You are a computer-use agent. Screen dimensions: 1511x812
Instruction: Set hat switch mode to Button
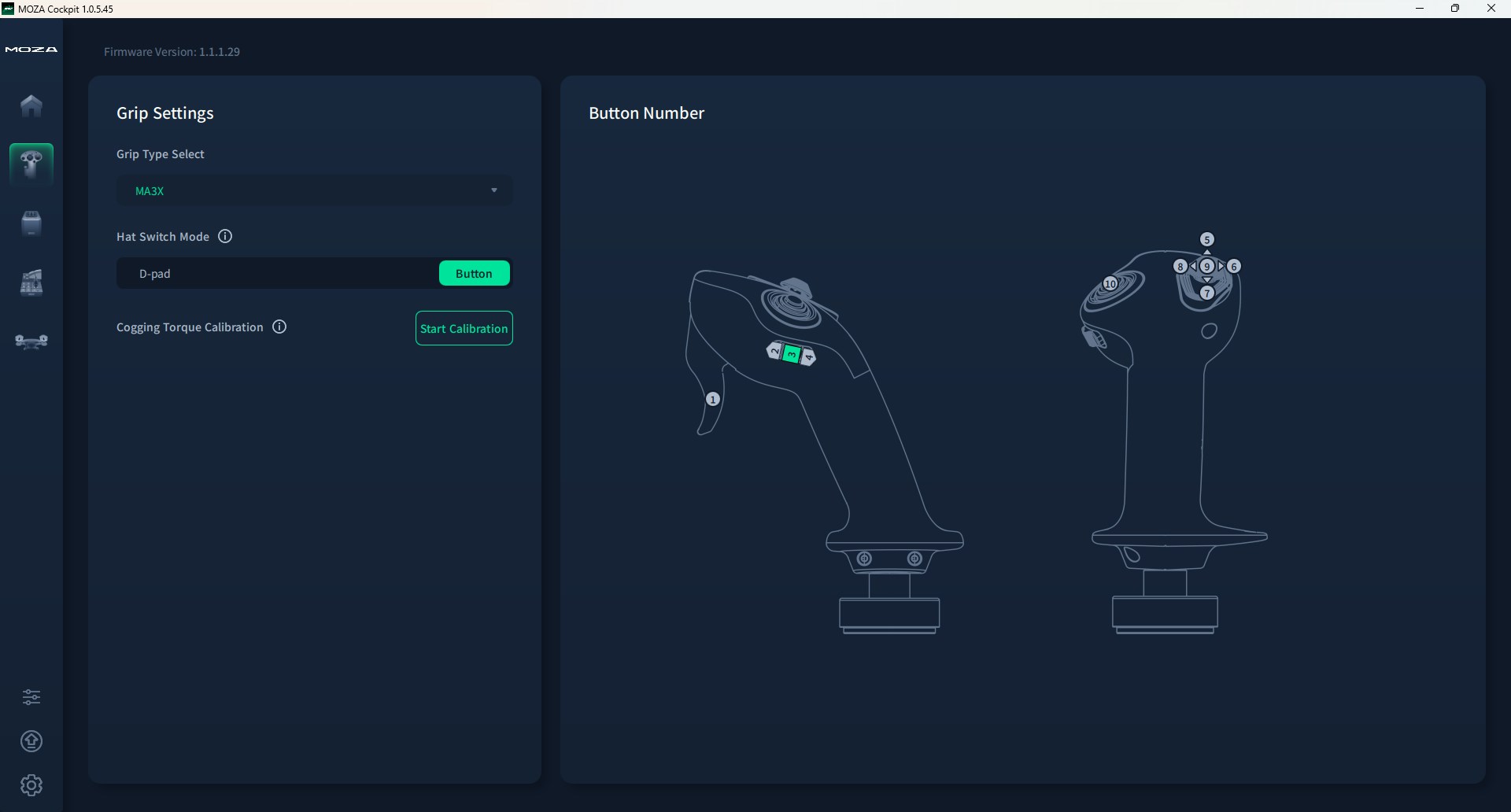pyautogui.click(x=474, y=274)
